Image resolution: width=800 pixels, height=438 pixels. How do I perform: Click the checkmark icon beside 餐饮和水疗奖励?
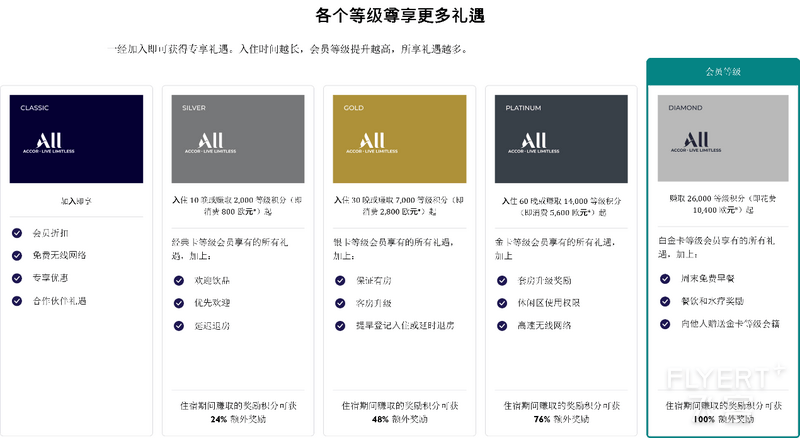click(665, 301)
